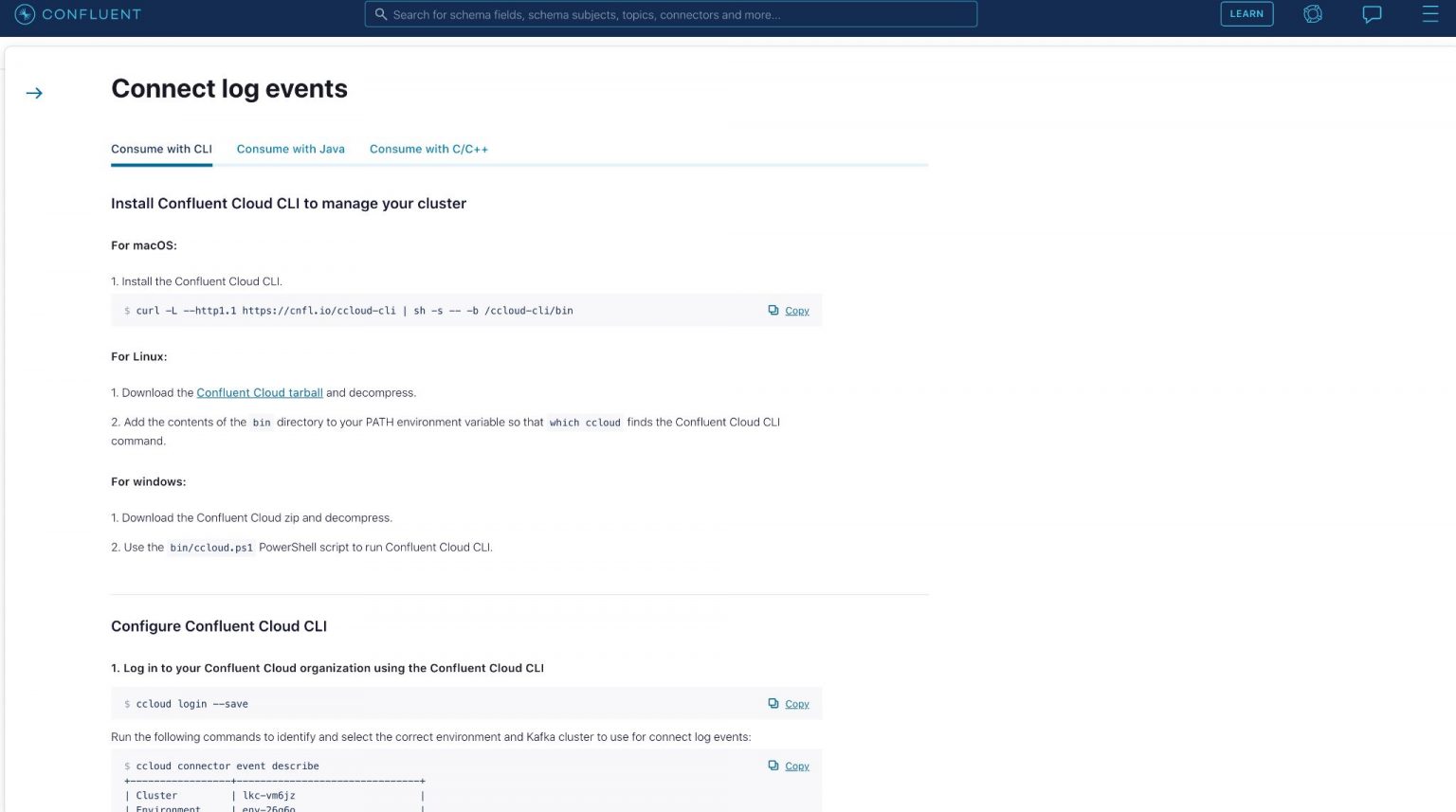Open the support lifering icon

pyautogui.click(x=1312, y=14)
